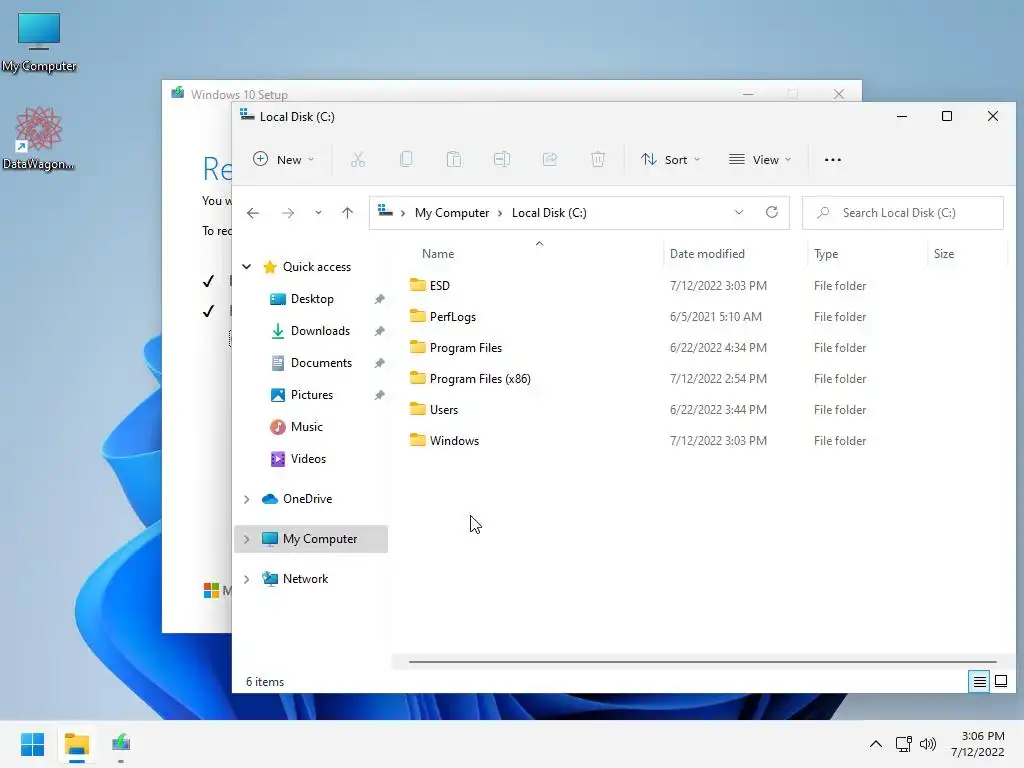Sort by the Size column header
Image resolution: width=1024 pixels, height=768 pixels.
tap(944, 254)
